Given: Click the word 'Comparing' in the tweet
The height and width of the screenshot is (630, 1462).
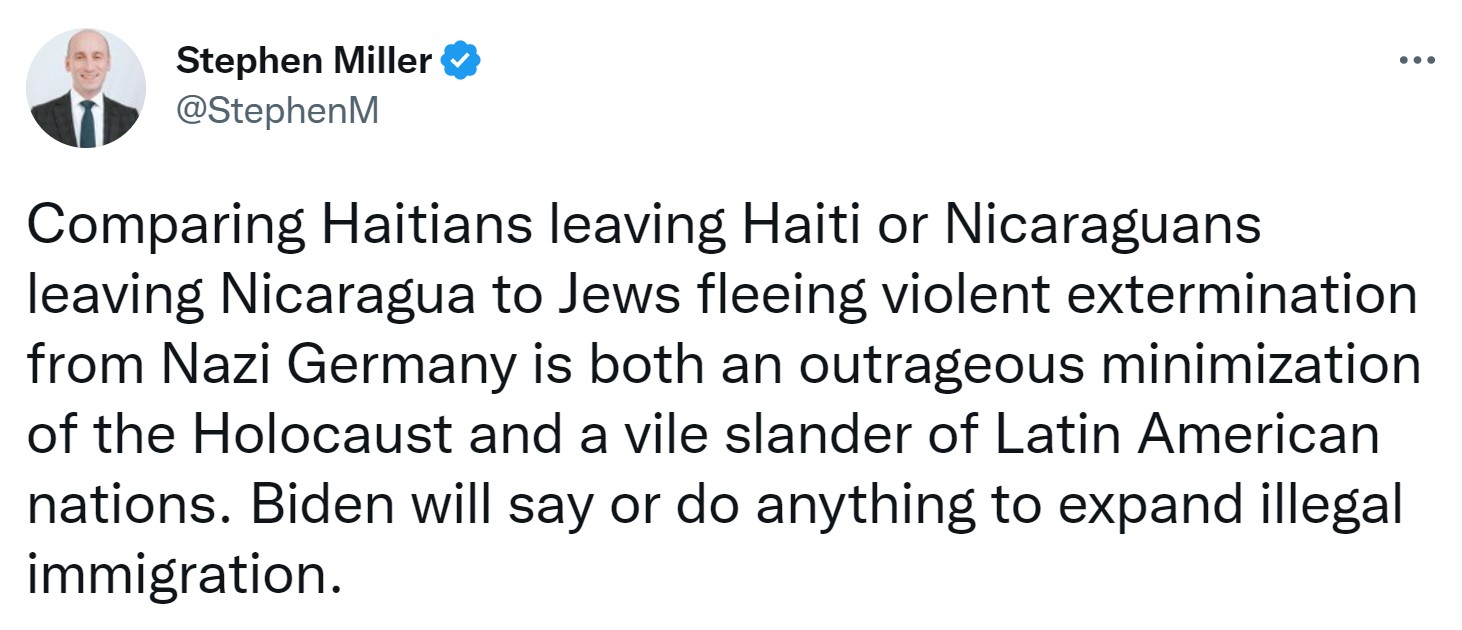Looking at the screenshot, I should [166, 228].
